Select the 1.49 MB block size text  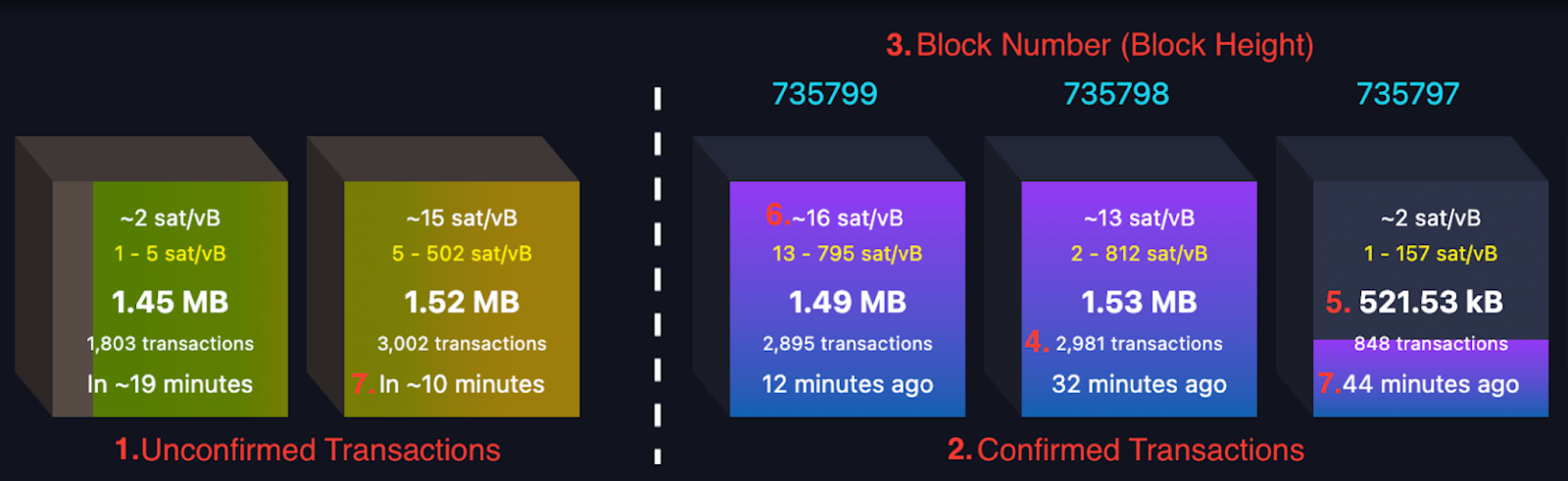(848, 302)
